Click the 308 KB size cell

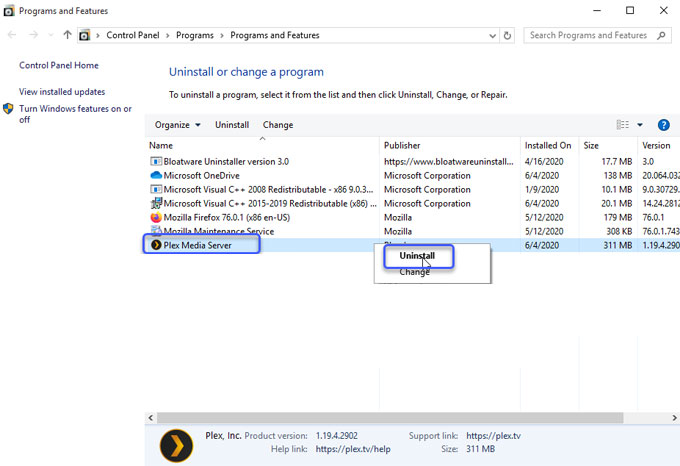click(x=619, y=231)
